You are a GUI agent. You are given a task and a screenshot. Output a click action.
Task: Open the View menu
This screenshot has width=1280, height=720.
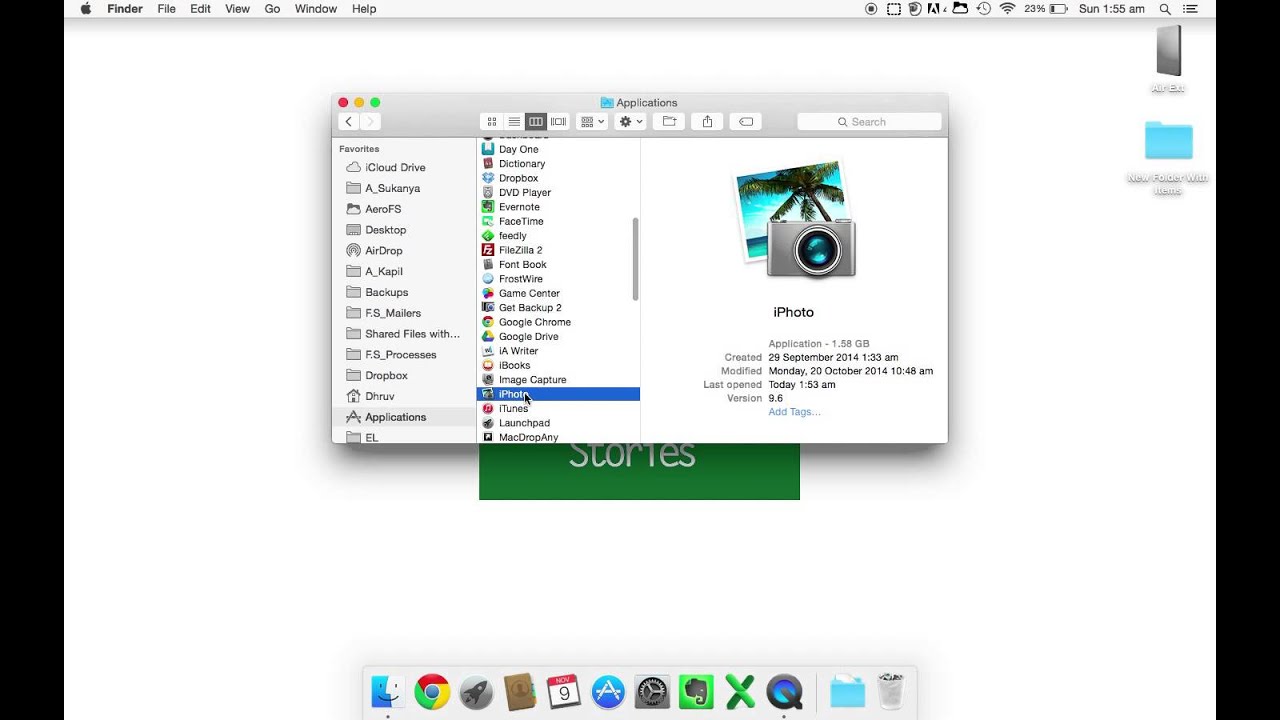tap(237, 9)
